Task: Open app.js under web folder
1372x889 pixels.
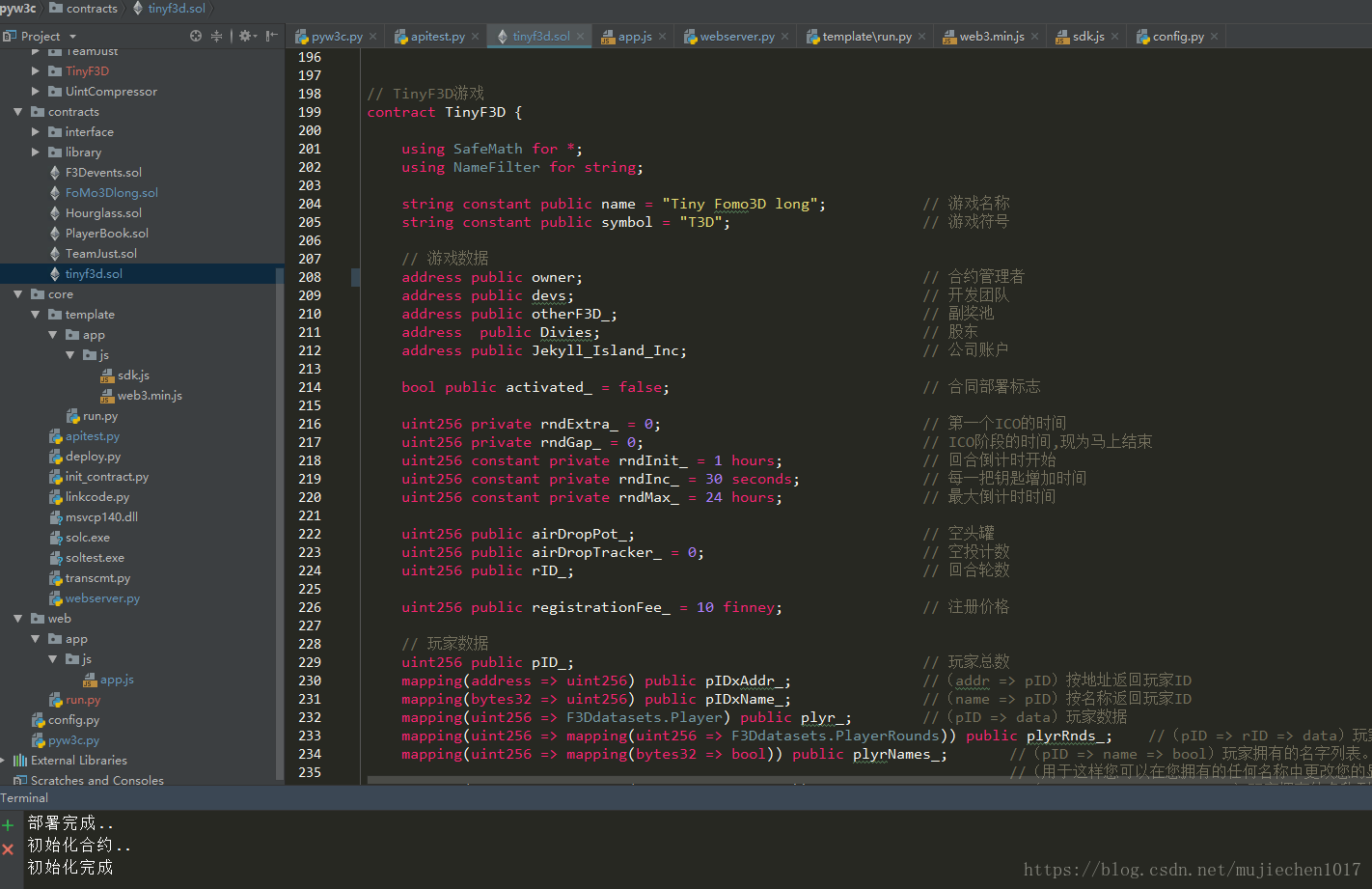Action: [117, 680]
